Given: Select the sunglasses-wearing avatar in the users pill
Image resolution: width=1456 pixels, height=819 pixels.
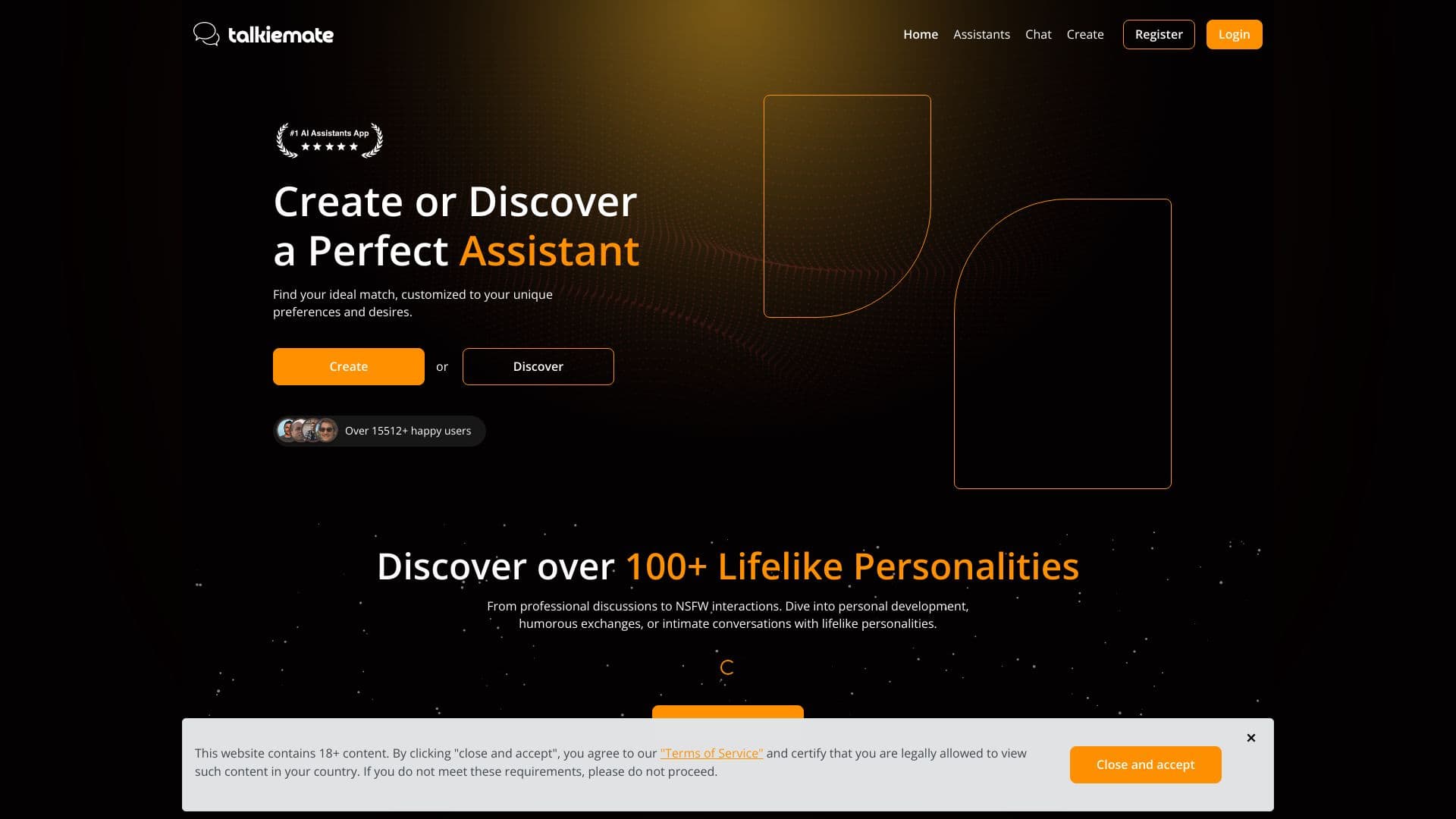Looking at the screenshot, I should coord(326,430).
